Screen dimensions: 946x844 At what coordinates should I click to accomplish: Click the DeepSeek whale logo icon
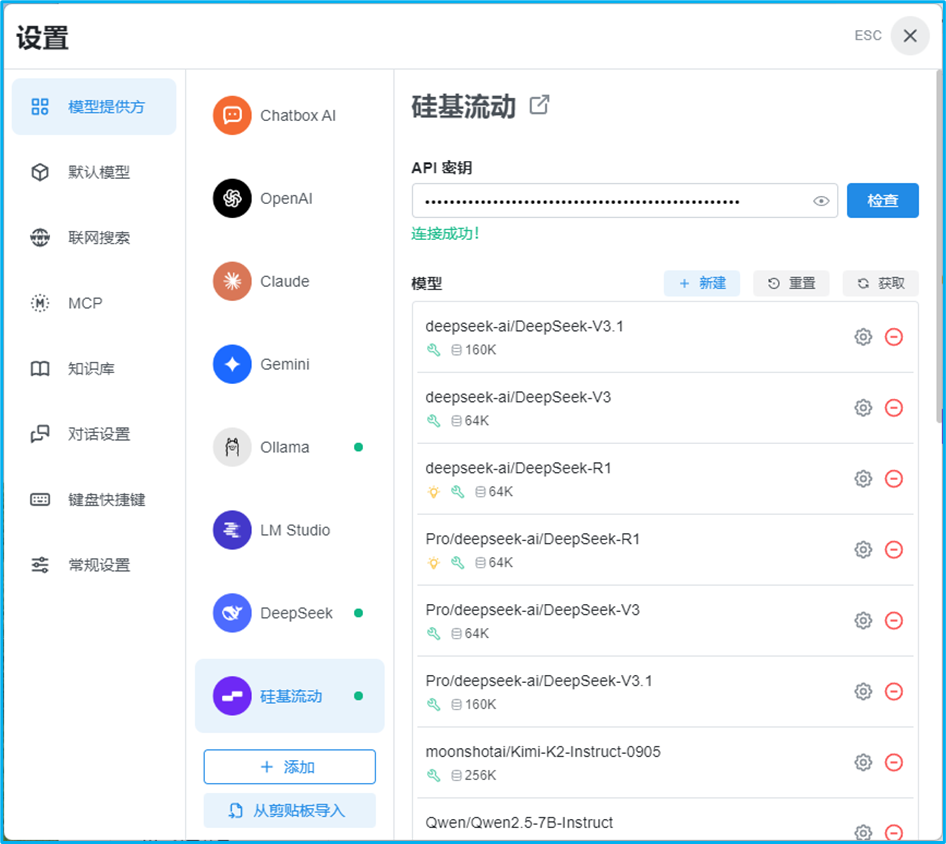coord(232,613)
